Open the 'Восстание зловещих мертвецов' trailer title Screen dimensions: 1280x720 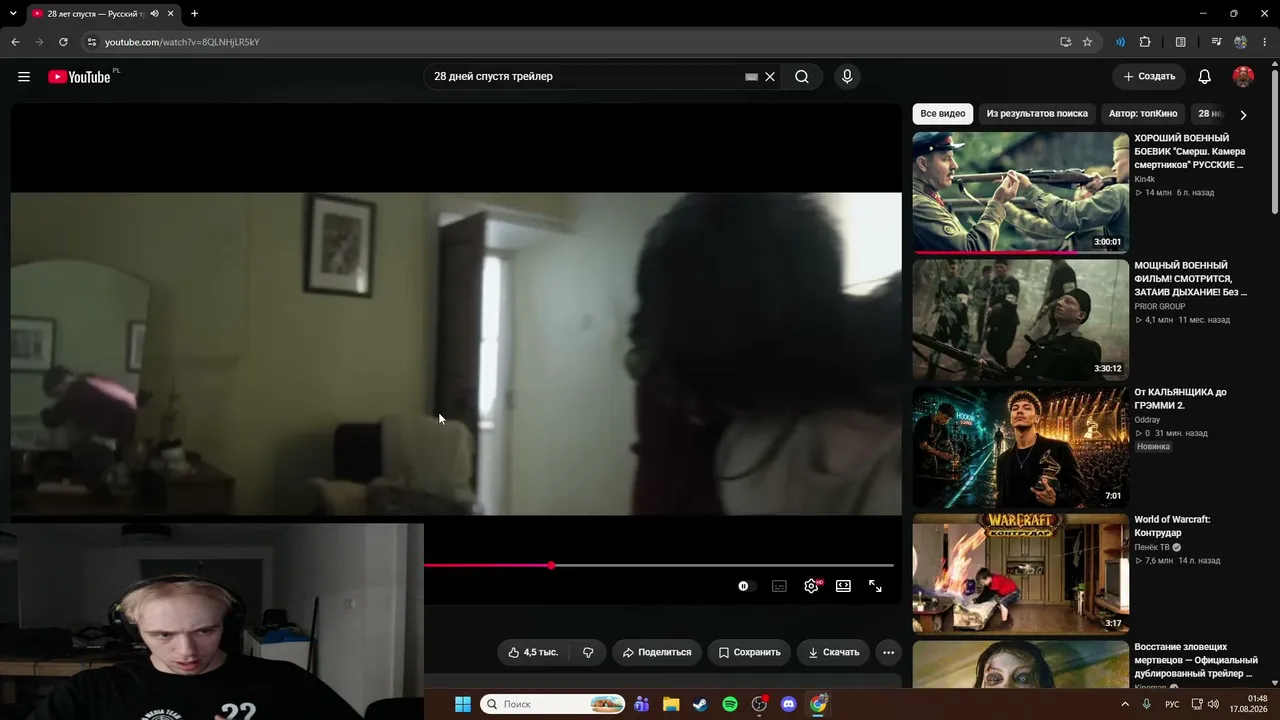coord(1196,660)
